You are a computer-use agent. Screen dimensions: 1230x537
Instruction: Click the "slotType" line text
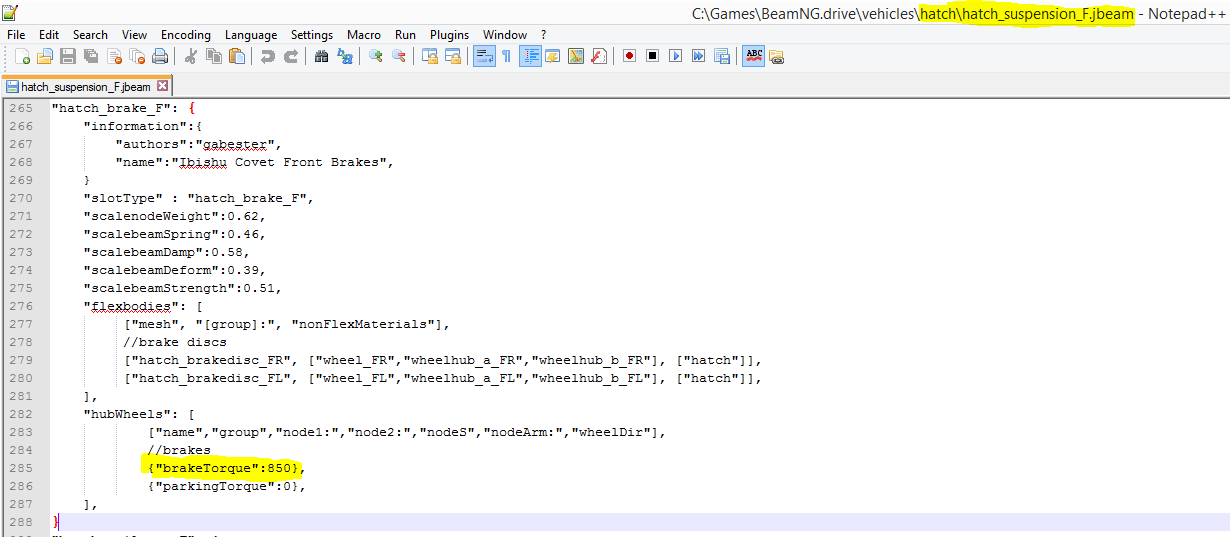coord(199,198)
